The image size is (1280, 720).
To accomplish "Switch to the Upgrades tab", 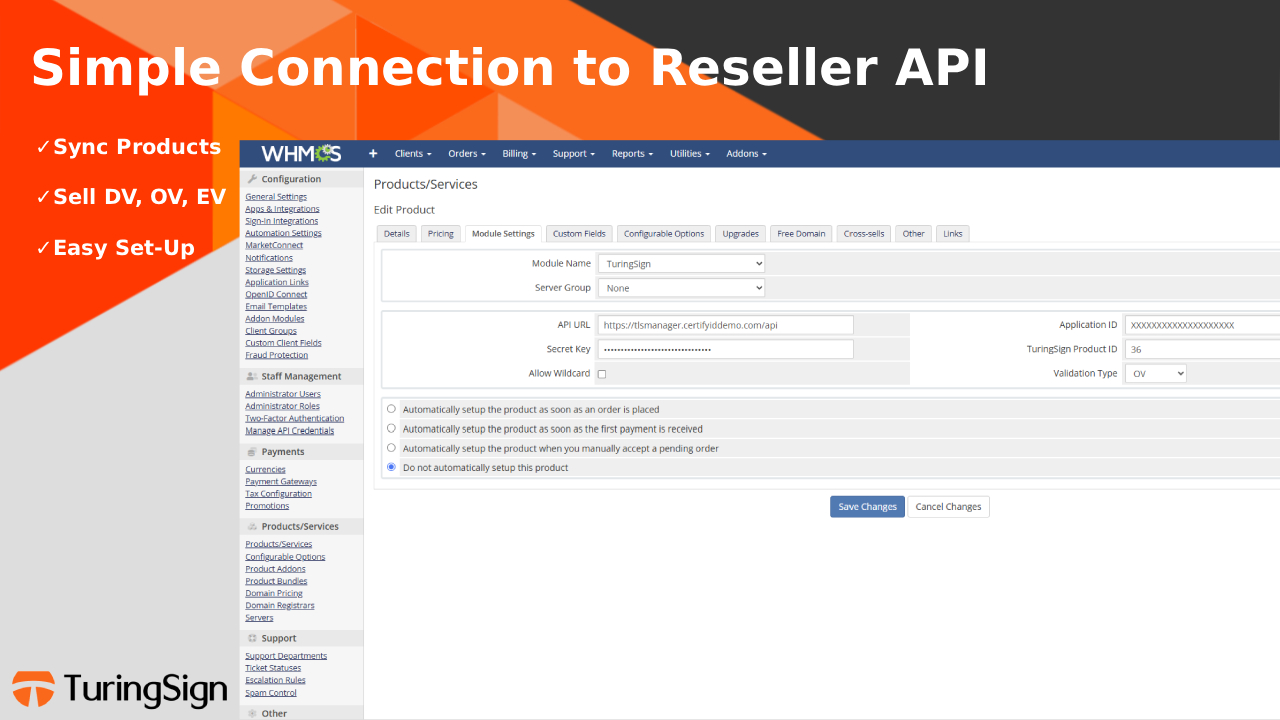I will point(741,234).
